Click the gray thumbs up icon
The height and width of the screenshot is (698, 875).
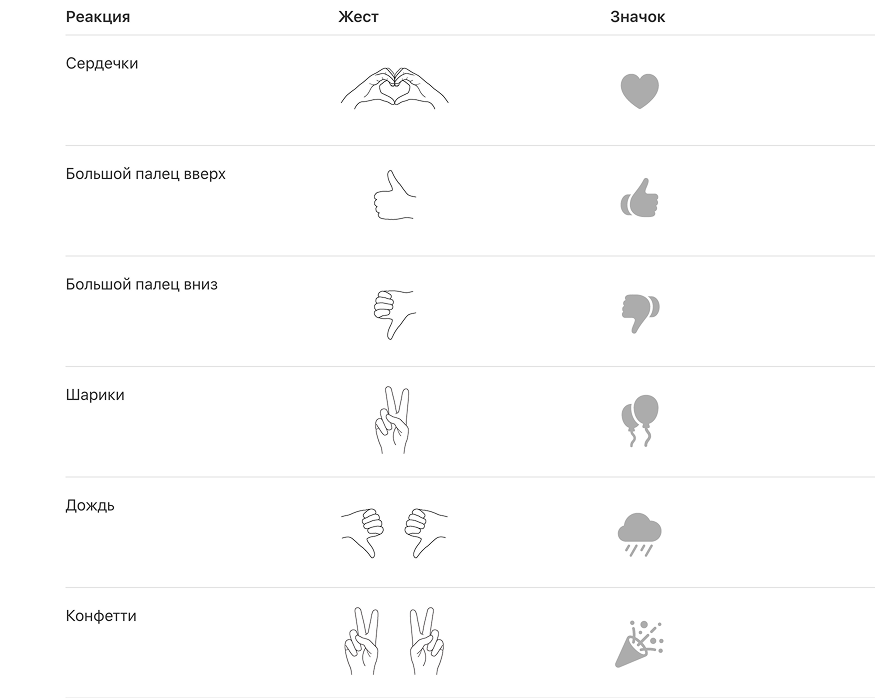tap(640, 200)
